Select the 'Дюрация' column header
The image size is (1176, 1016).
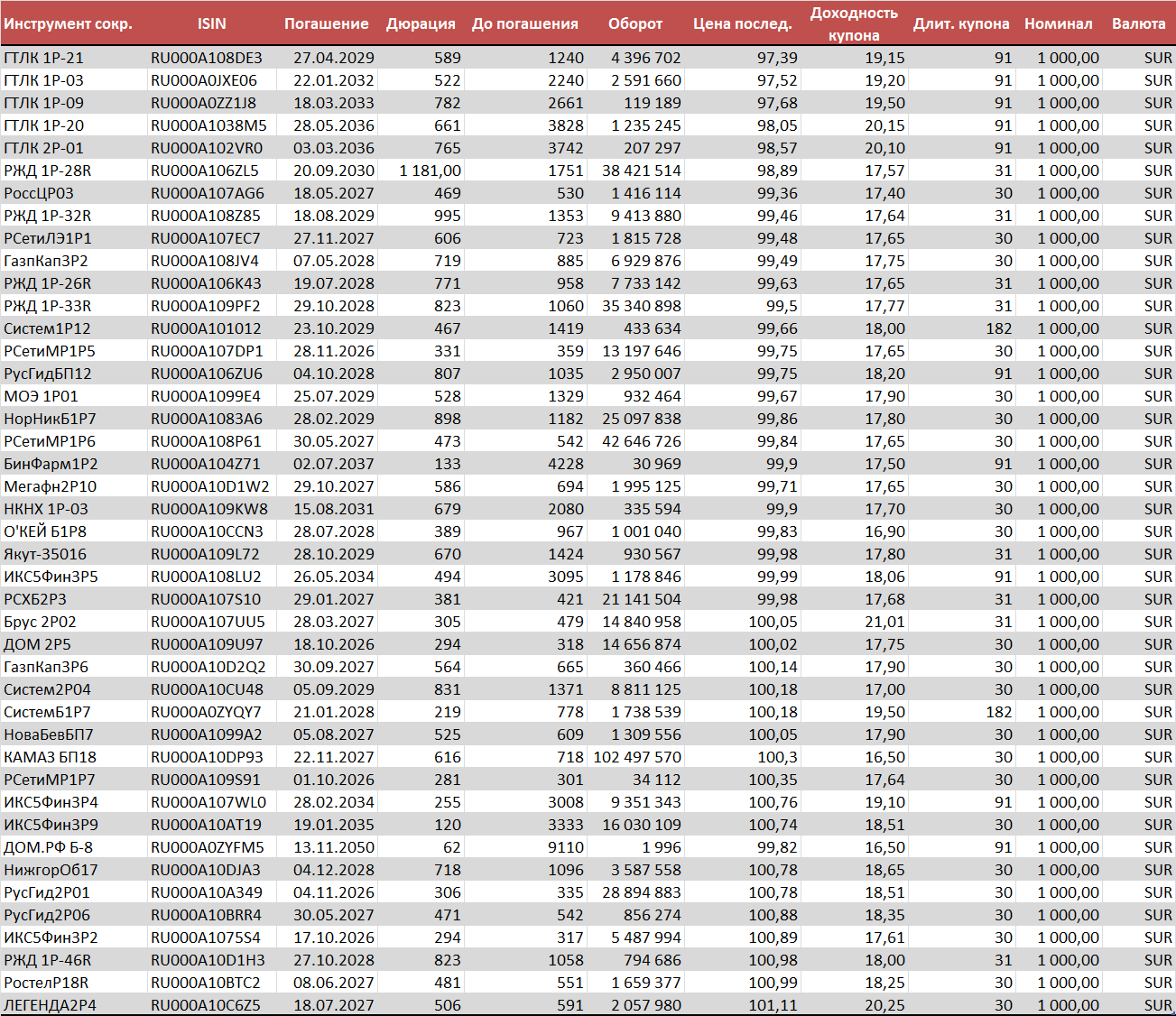pos(421,23)
